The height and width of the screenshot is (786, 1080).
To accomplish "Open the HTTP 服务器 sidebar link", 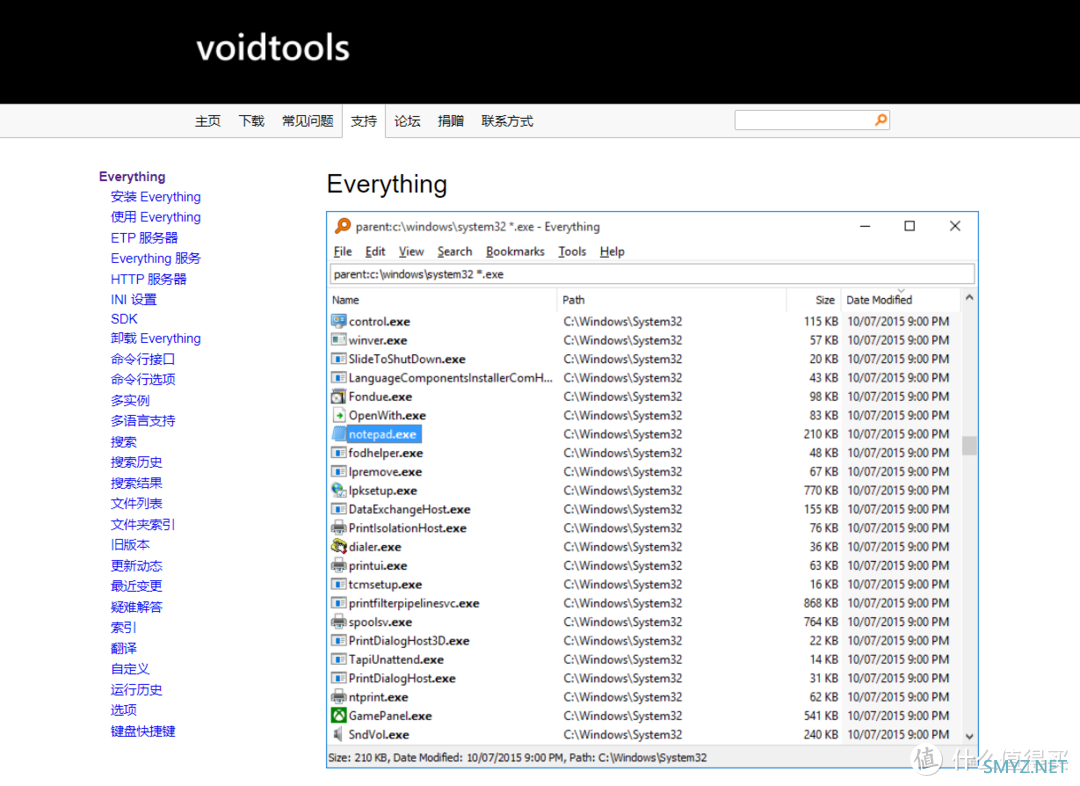I will 149,279.
